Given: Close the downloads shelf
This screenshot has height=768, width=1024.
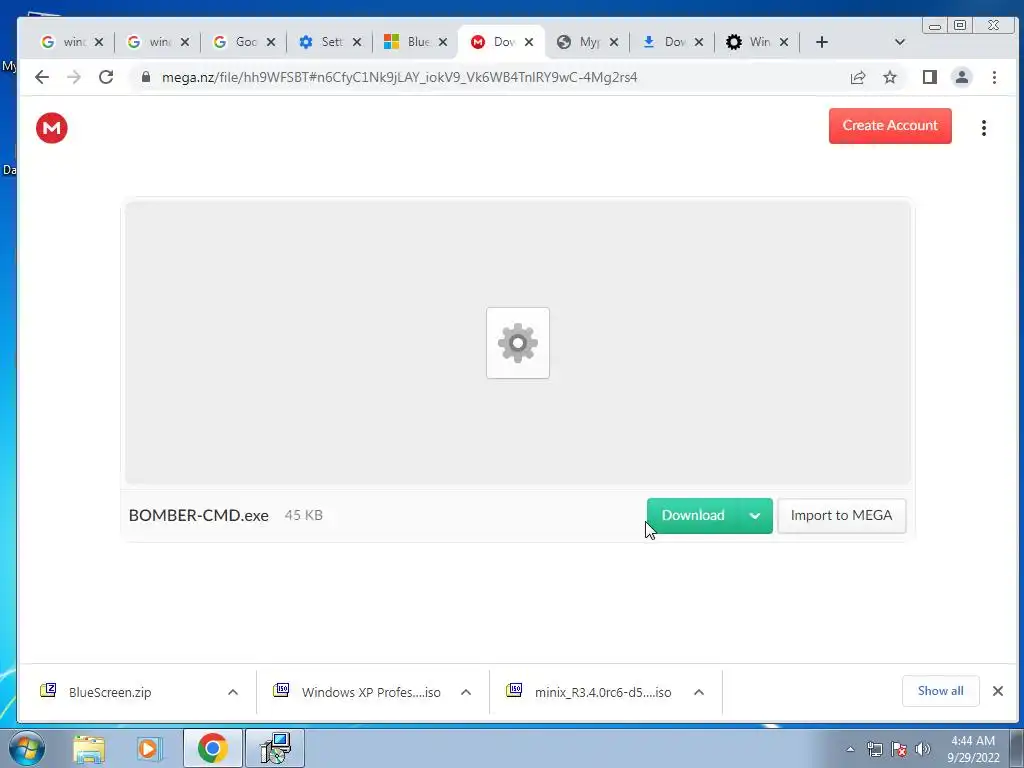Looking at the screenshot, I should point(997,691).
